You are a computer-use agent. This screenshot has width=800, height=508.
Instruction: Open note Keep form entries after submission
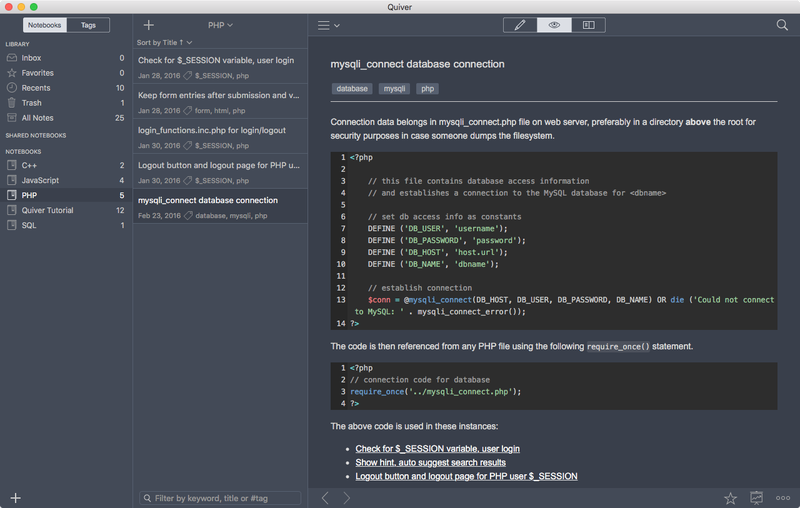pos(220,101)
